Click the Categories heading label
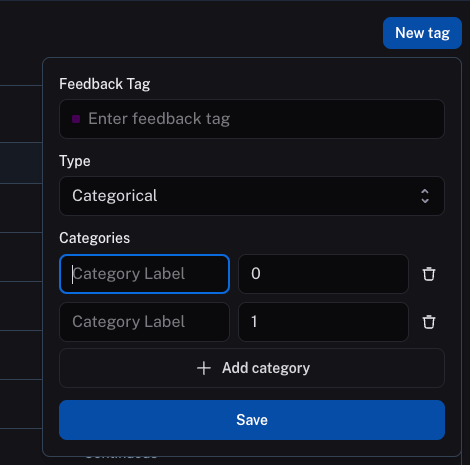 [95, 238]
